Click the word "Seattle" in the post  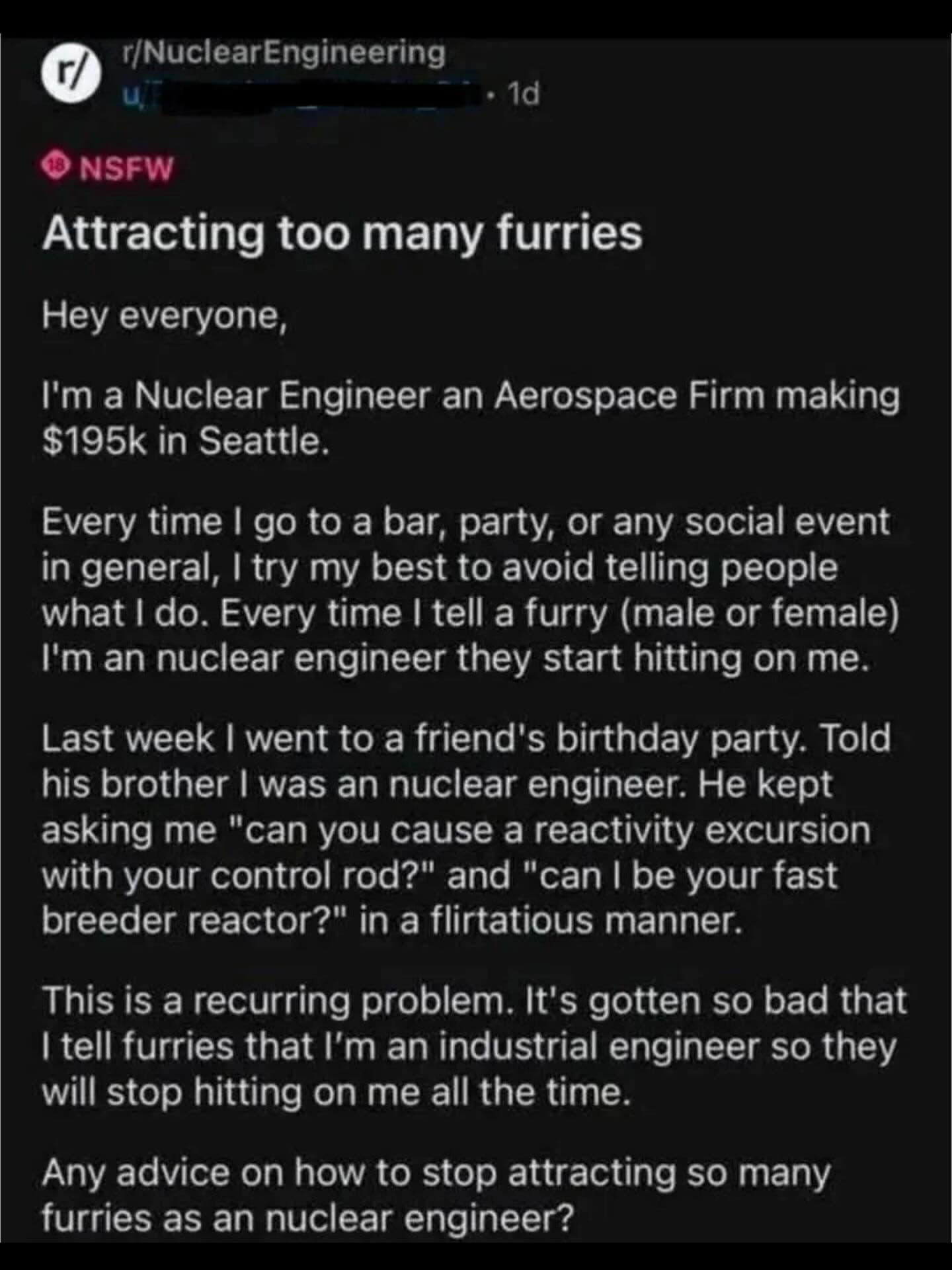(261, 441)
